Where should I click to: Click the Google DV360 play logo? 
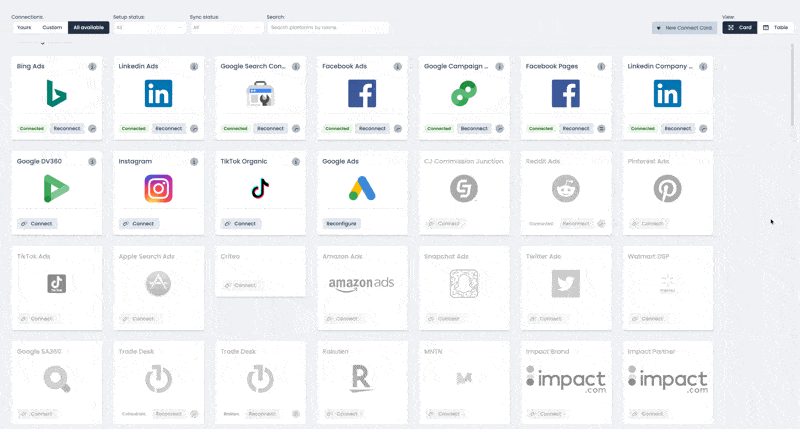coord(56,188)
